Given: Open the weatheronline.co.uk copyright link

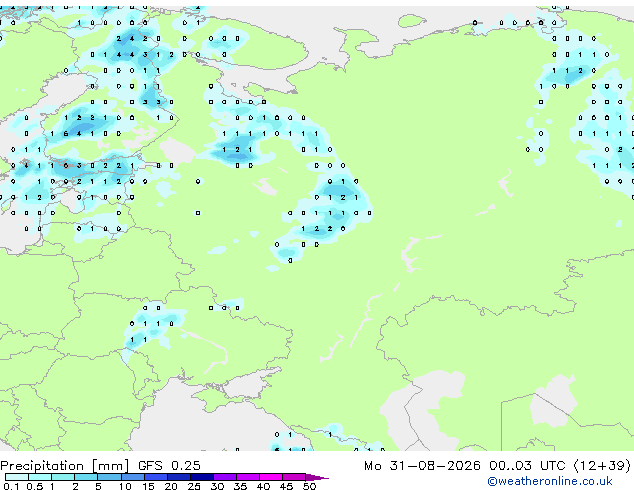Looking at the screenshot, I should [550, 481].
